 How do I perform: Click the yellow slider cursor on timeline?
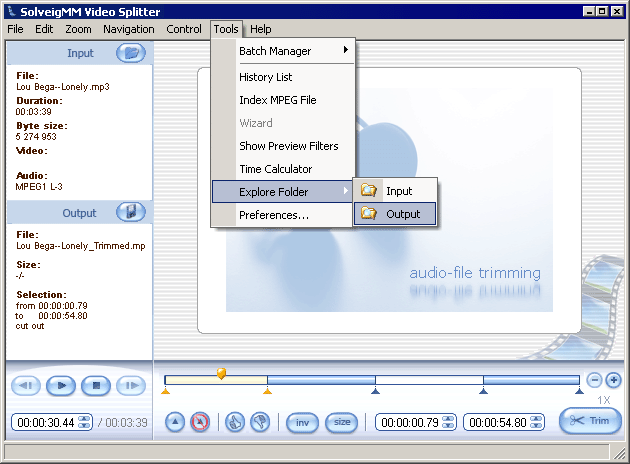click(221, 373)
